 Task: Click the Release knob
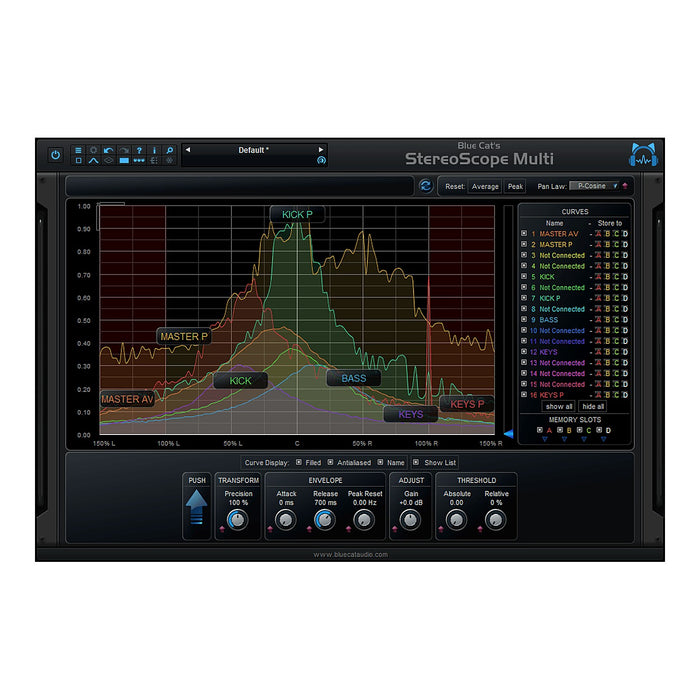(325, 520)
